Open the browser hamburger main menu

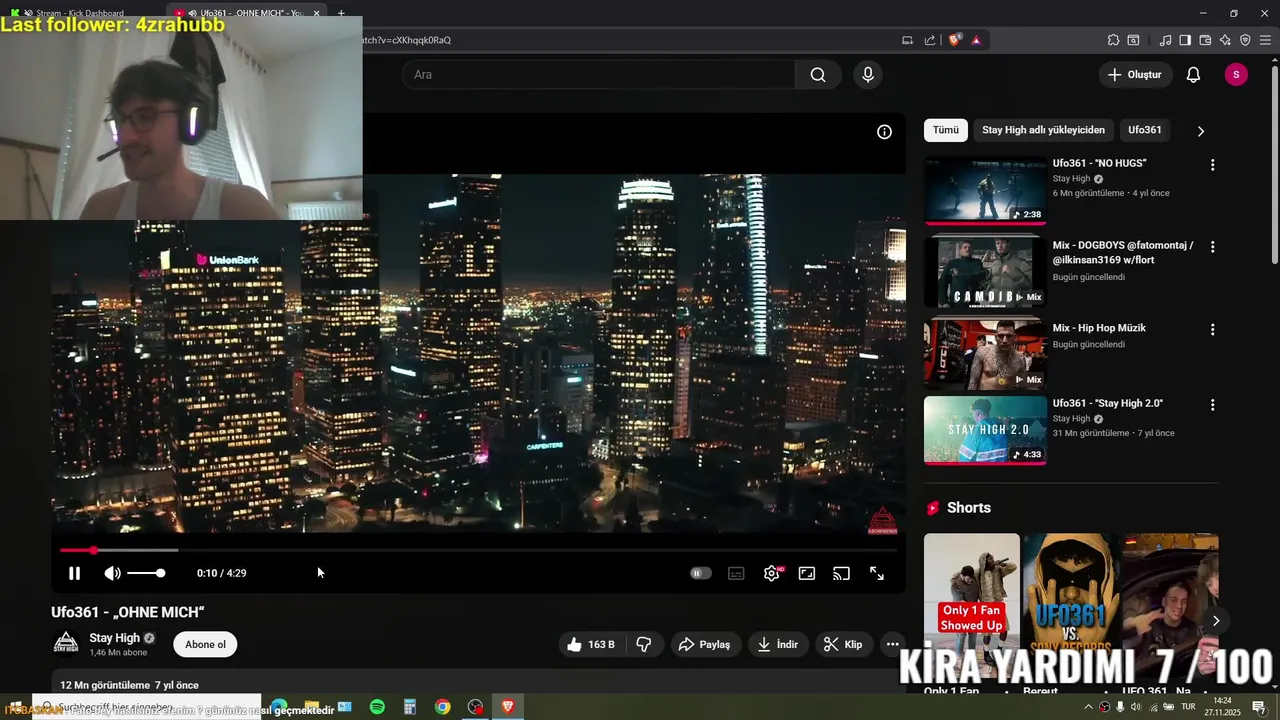click(x=1265, y=40)
